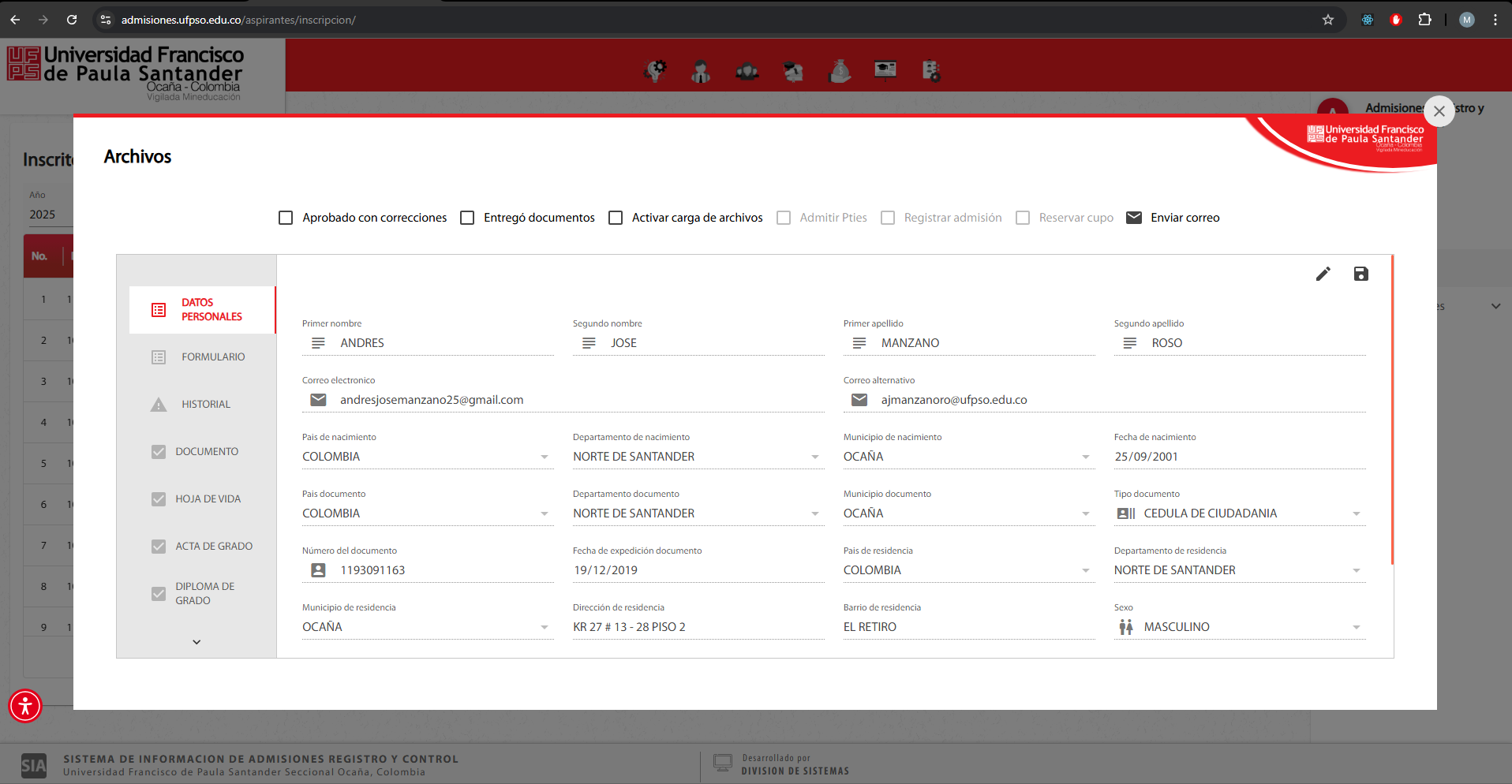Close the Archivos dialog
The image size is (1512, 784).
[1439, 111]
